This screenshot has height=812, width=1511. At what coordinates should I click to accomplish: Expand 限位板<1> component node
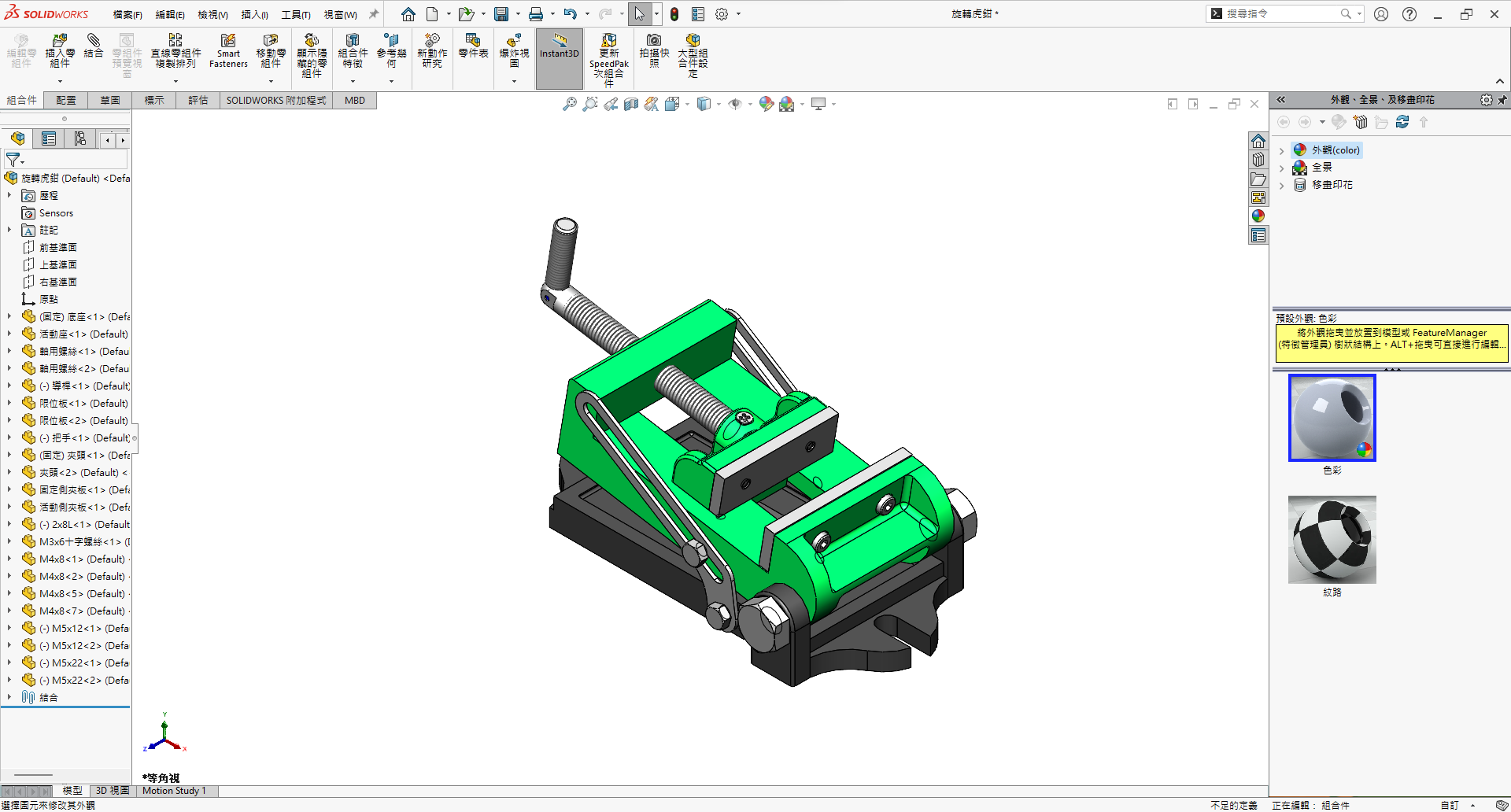pos(9,403)
